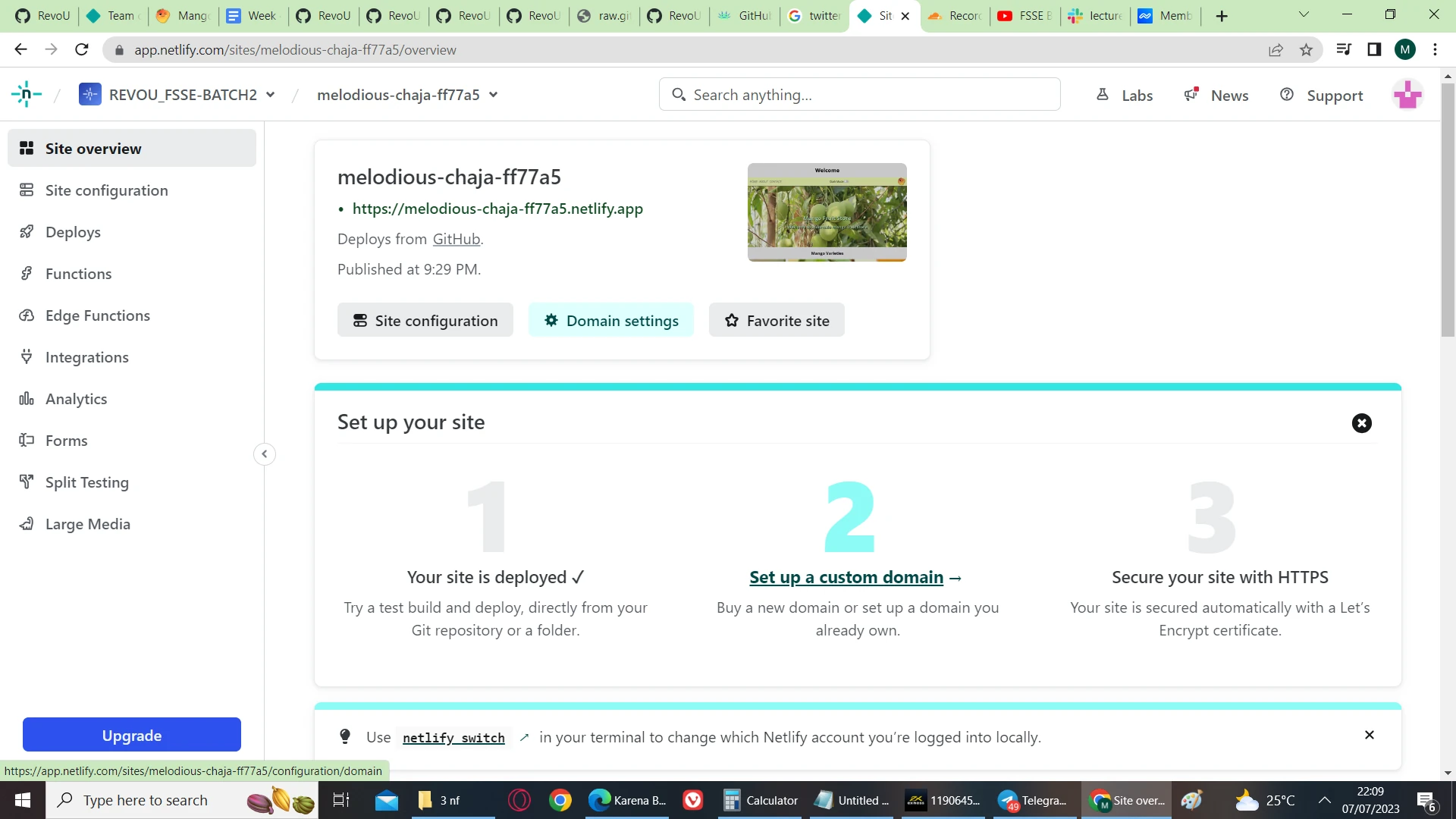This screenshot has width=1456, height=819.
Task: Open the News megaphone icon
Action: tap(1191, 95)
